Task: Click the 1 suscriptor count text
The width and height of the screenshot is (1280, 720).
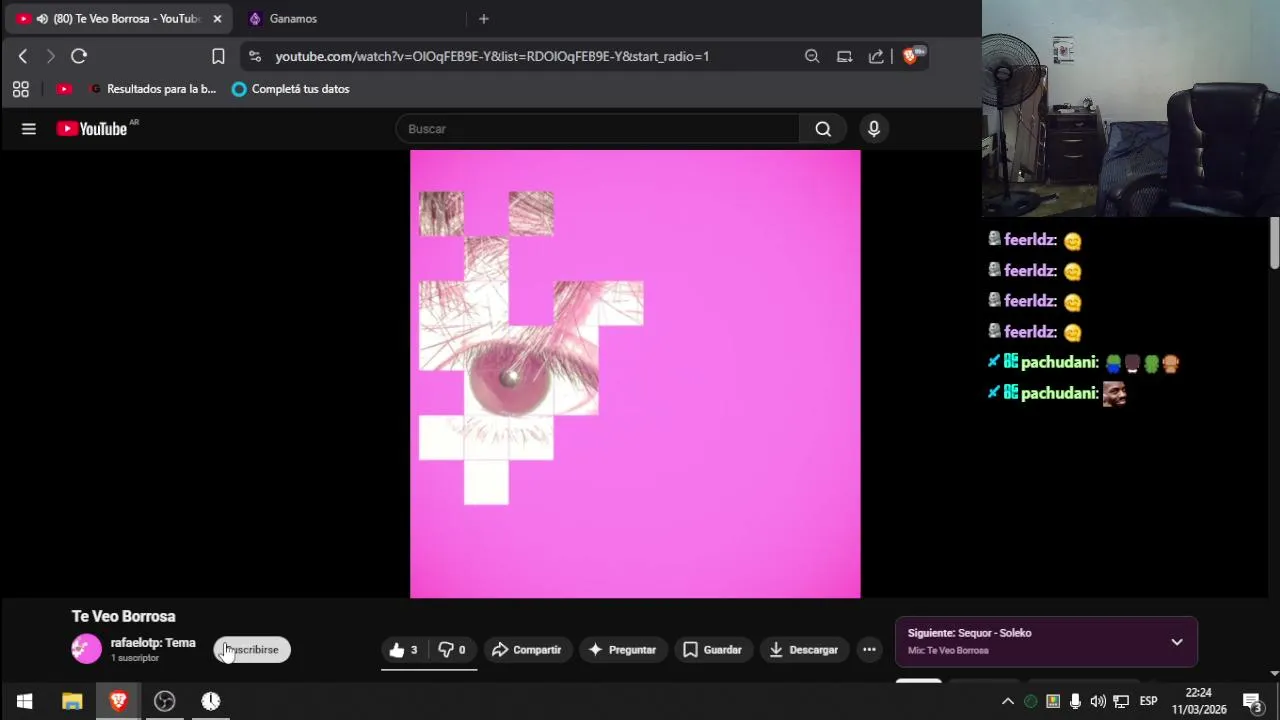Action: pos(135,658)
